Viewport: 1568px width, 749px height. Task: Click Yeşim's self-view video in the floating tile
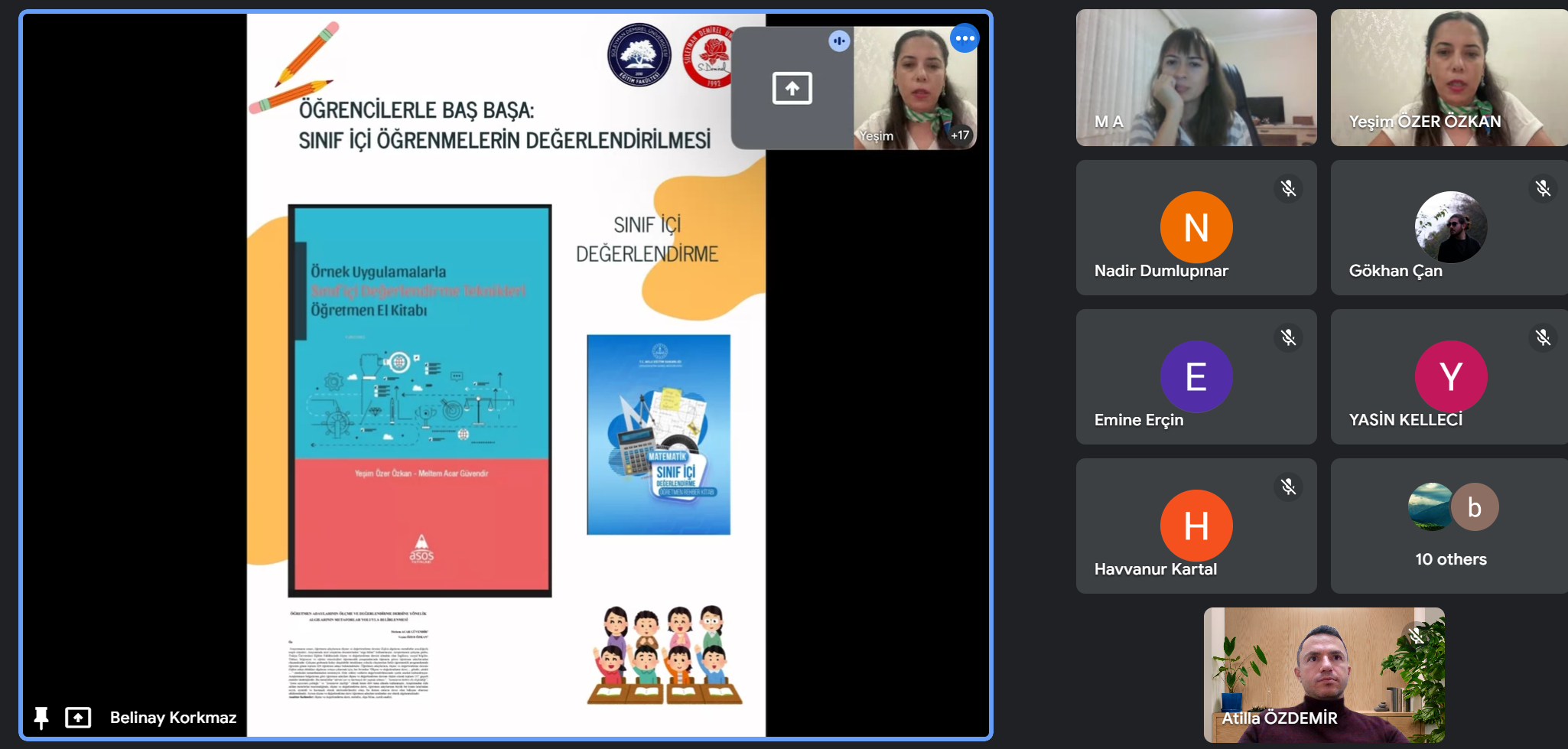point(914,84)
